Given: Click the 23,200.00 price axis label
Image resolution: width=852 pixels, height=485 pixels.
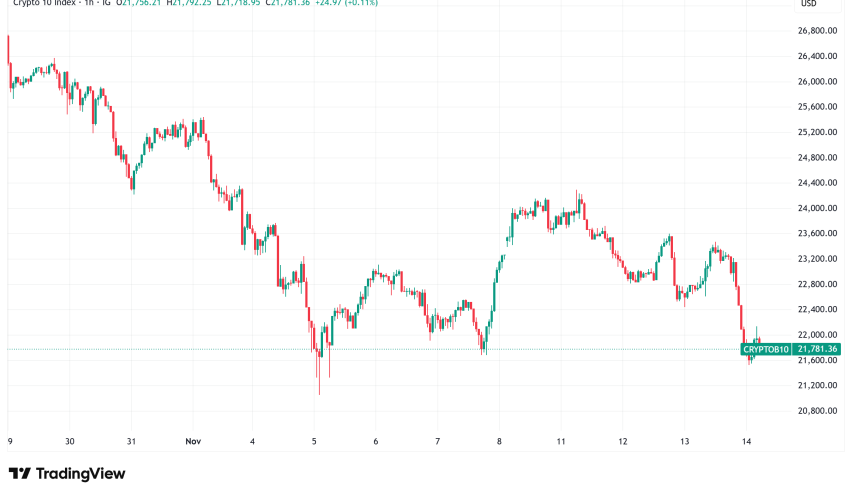Looking at the screenshot, I should click(x=817, y=259).
